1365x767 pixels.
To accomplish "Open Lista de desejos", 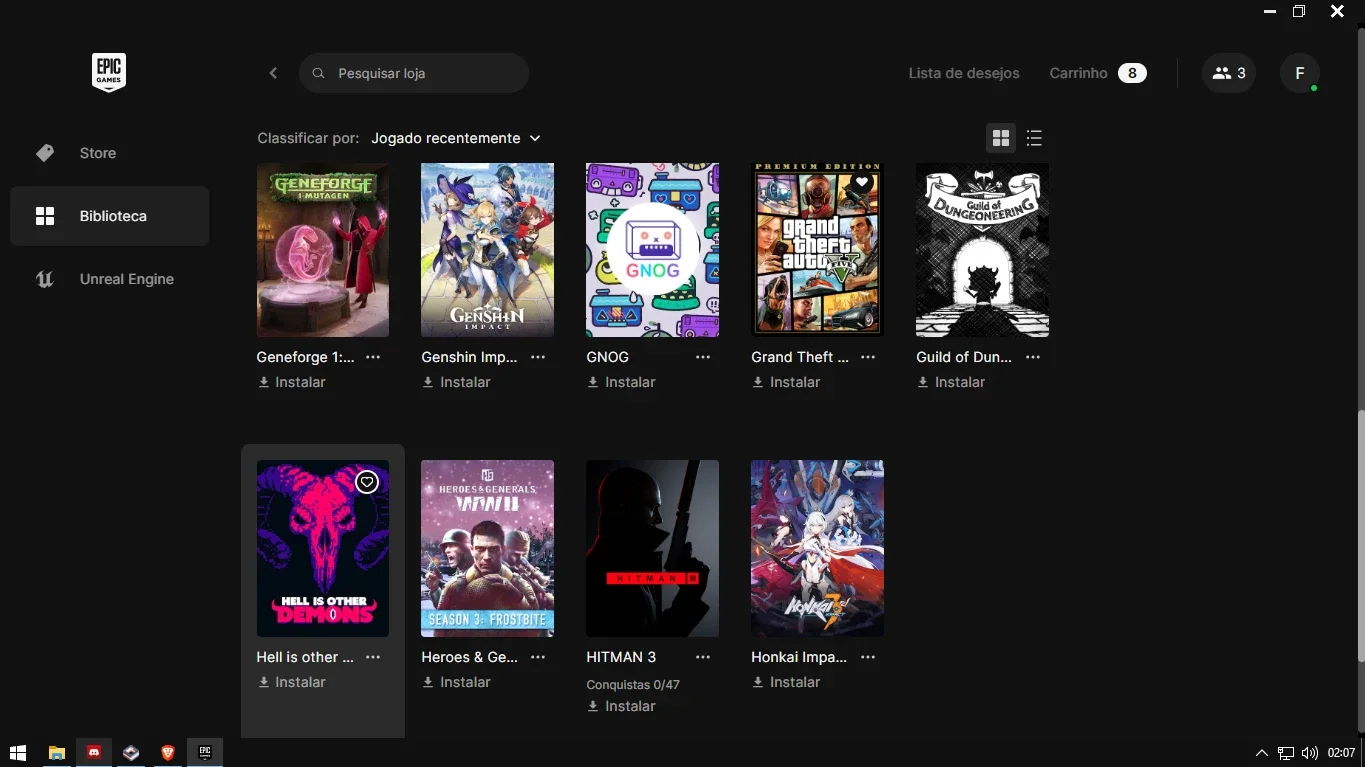I will coord(964,73).
